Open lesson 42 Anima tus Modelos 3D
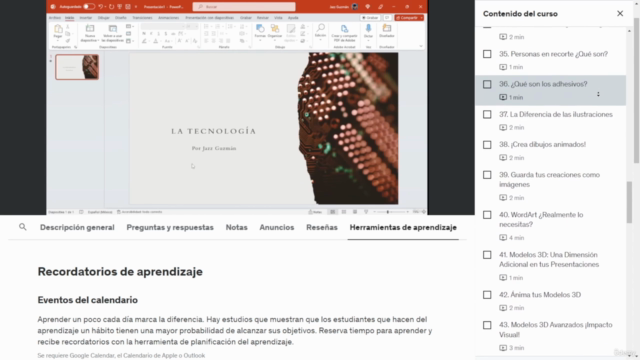The width and height of the screenshot is (640, 360). click(x=540, y=295)
